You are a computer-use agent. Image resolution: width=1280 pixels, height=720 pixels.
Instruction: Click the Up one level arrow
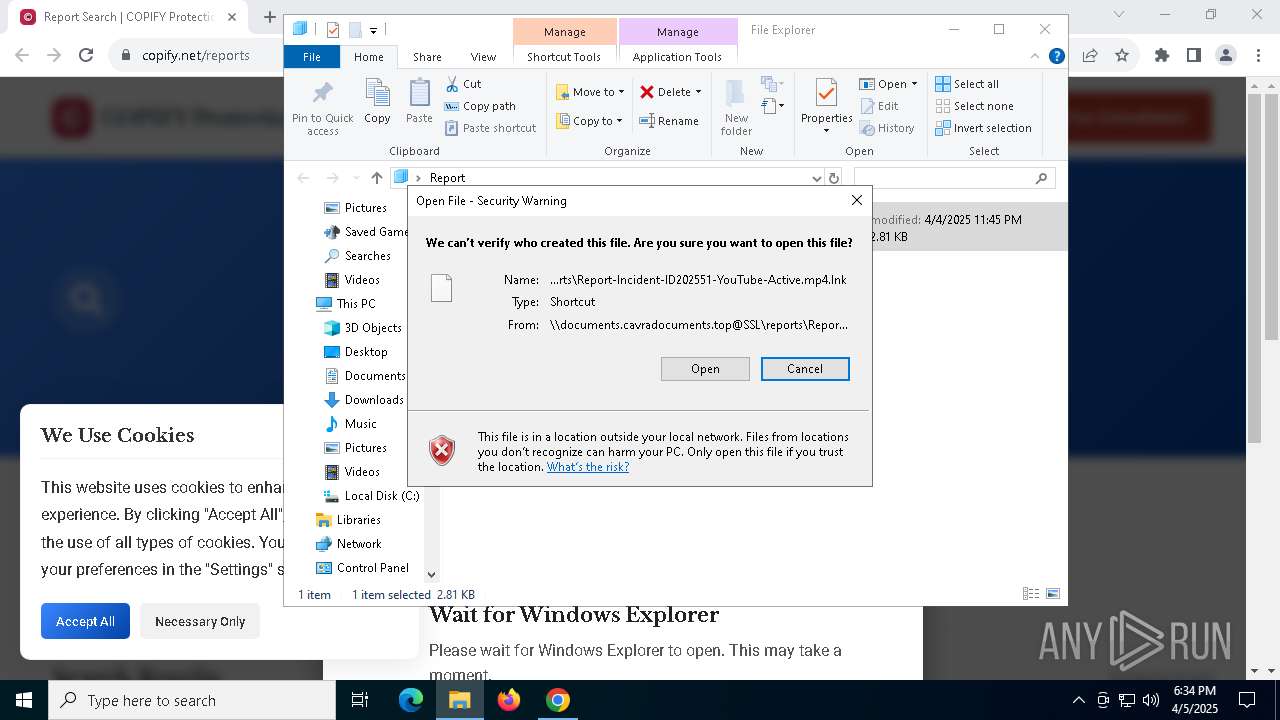click(x=376, y=178)
